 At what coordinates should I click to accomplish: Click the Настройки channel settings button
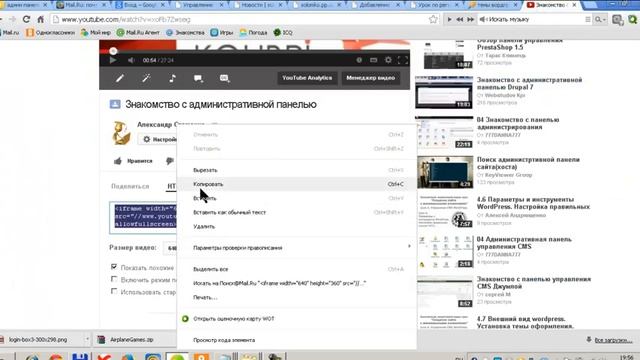[x=159, y=140]
